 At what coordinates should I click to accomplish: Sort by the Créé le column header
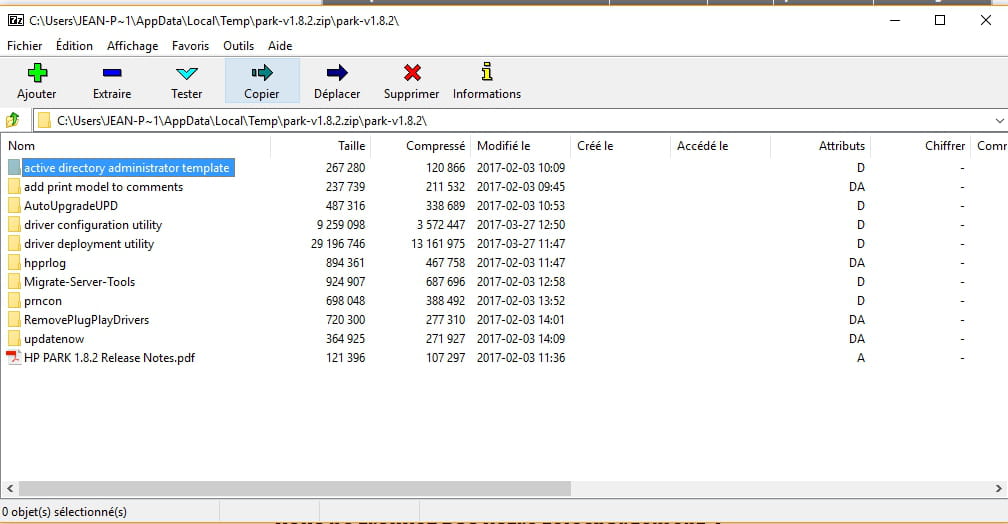(620, 146)
